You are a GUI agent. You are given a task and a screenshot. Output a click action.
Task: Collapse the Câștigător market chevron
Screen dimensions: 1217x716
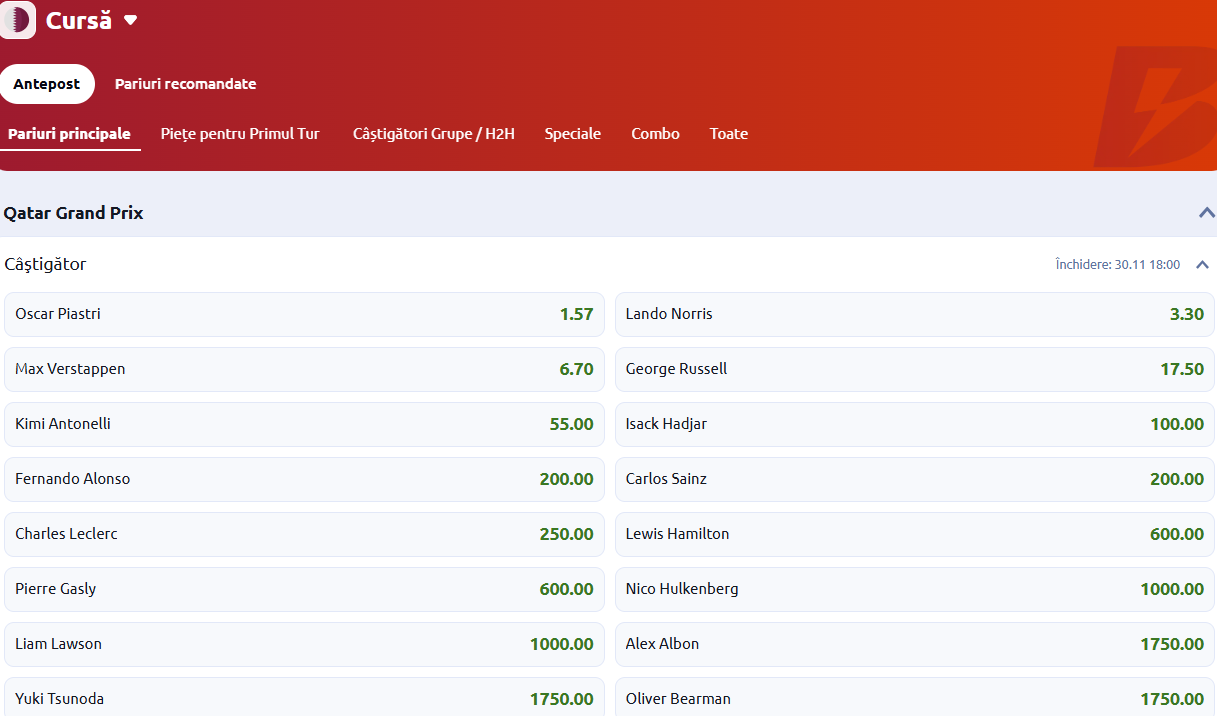(1202, 265)
